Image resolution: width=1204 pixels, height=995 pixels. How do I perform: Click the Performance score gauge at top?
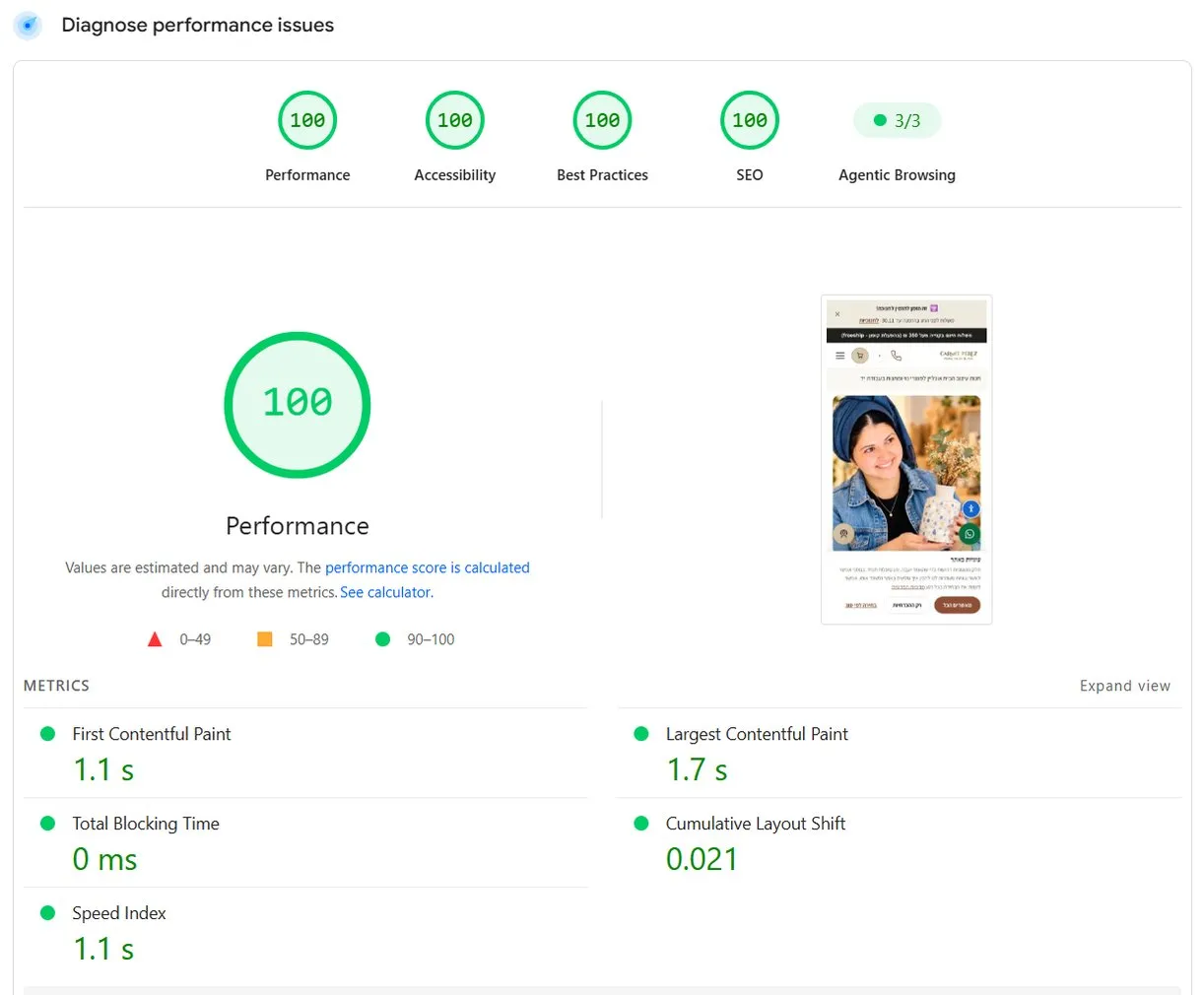(307, 120)
